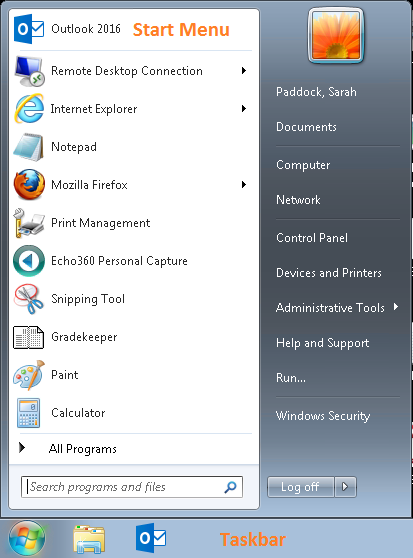This screenshot has width=413, height=558.
Task: Open the Calculator app icon
Action: coord(28,413)
